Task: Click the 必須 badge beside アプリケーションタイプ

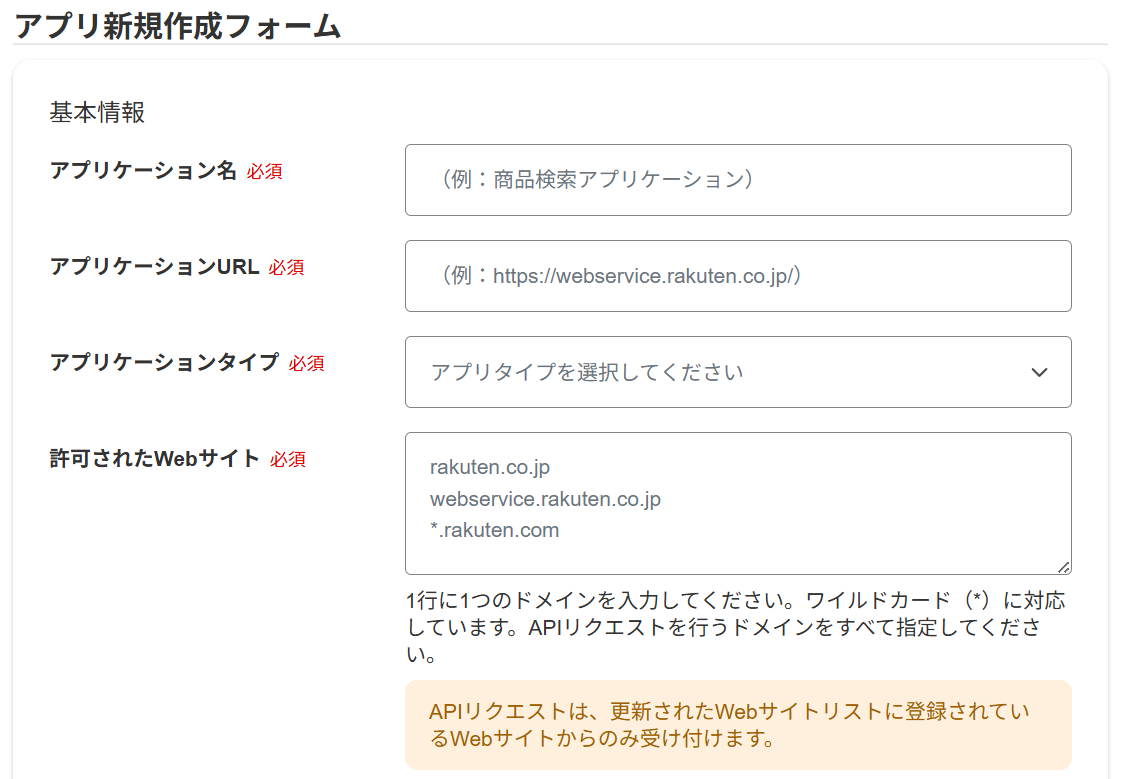Action: tap(307, 364)
